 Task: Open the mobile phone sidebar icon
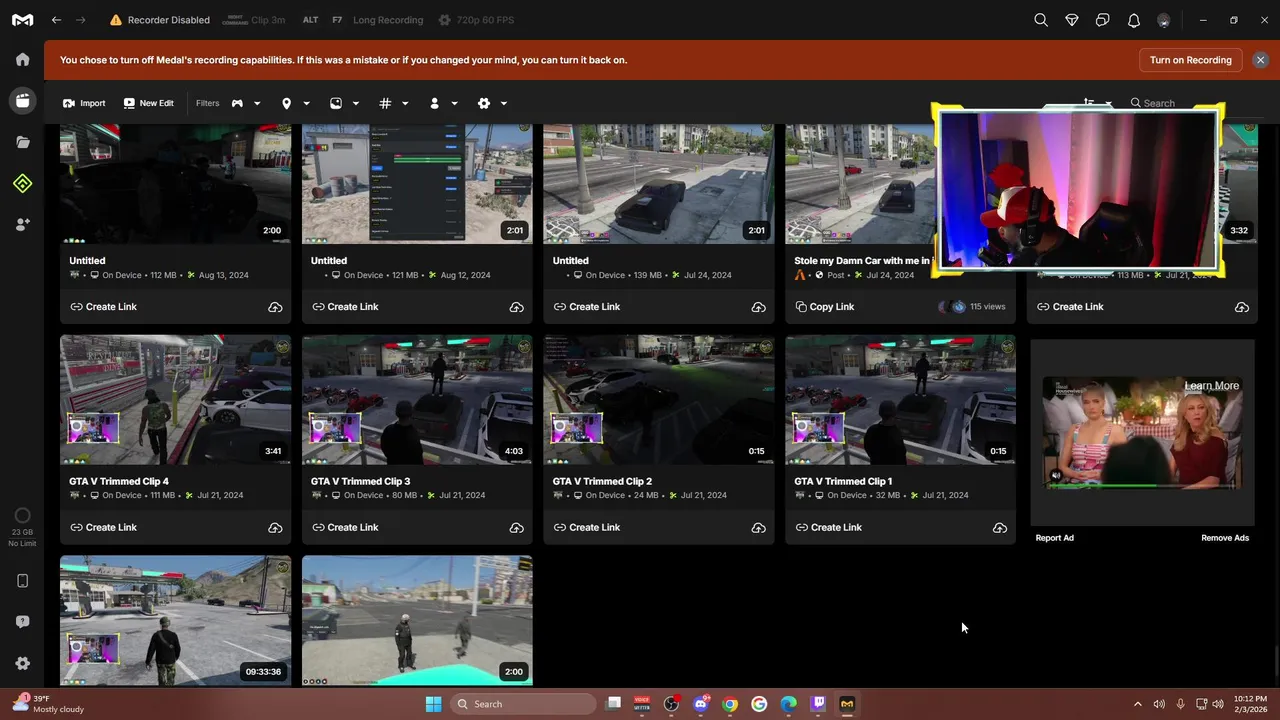[22, 581]
